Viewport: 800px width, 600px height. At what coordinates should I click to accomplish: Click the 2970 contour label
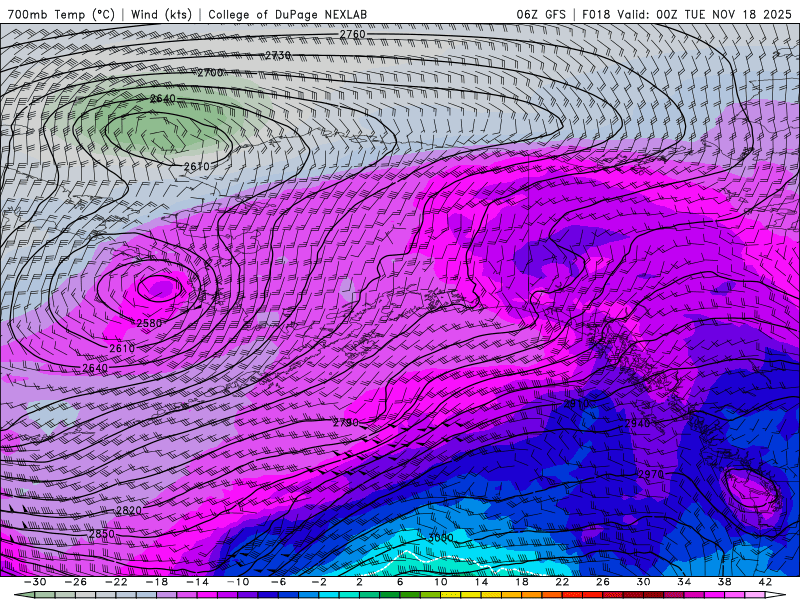(x=651, y=474)
